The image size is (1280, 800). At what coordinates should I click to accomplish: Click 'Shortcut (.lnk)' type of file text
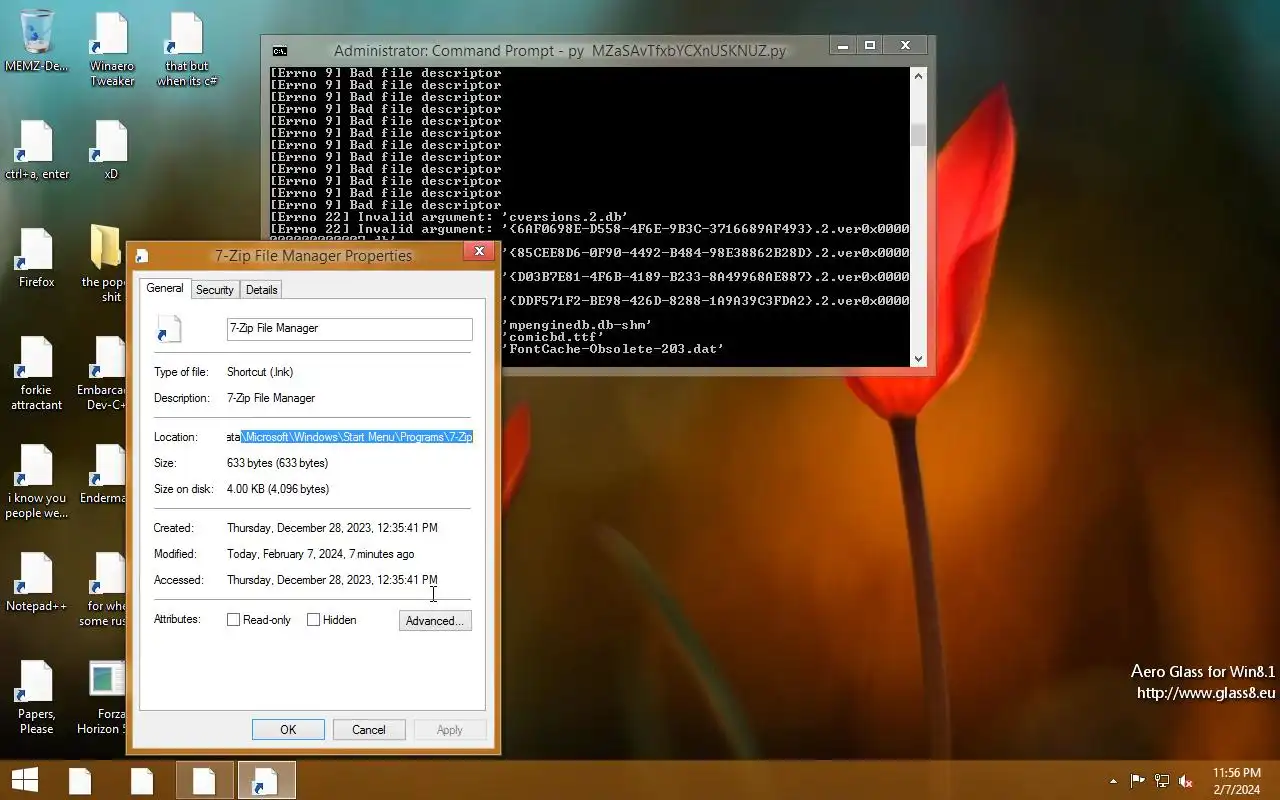tap(260, 372)
